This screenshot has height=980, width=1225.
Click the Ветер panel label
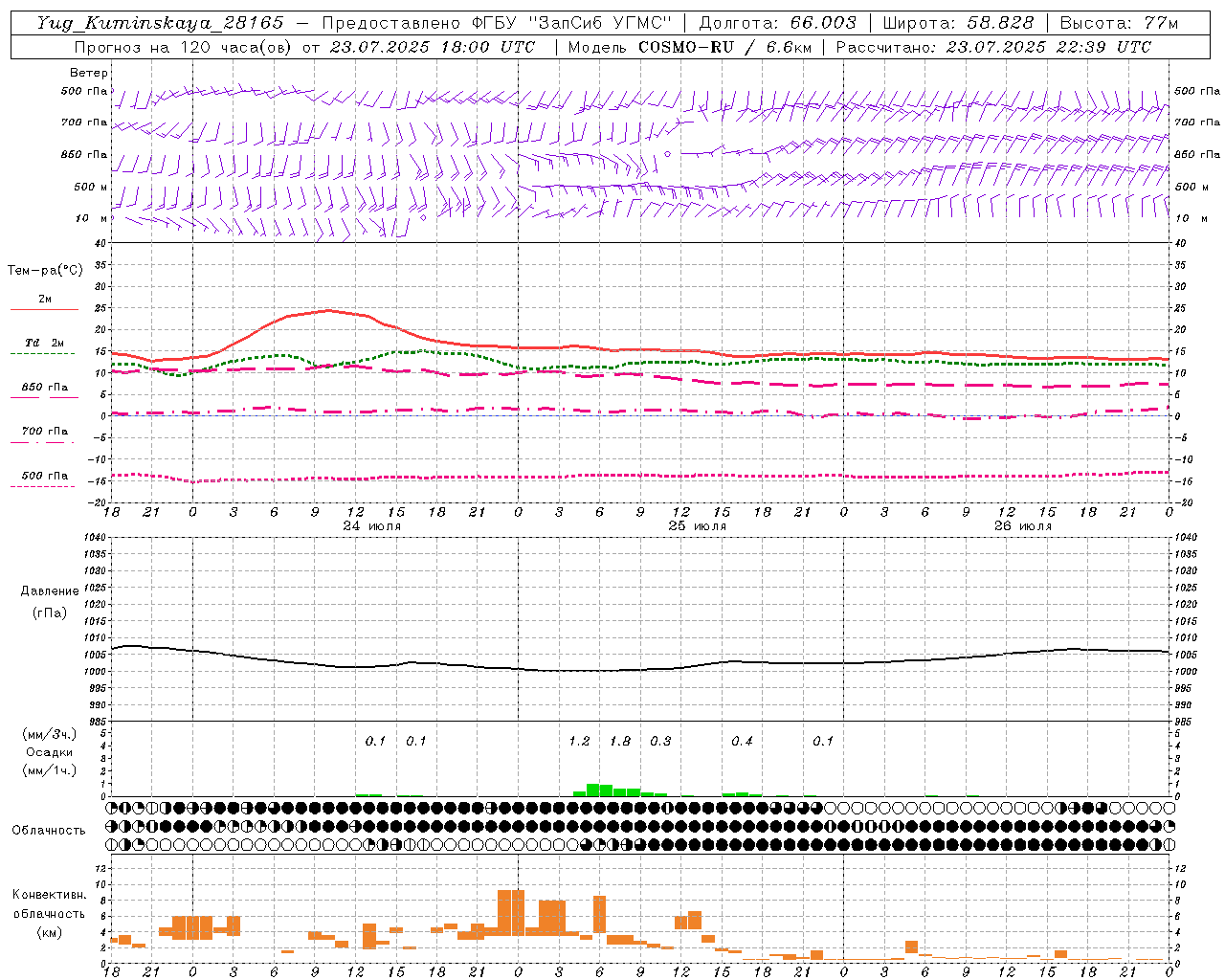(89, 73)
